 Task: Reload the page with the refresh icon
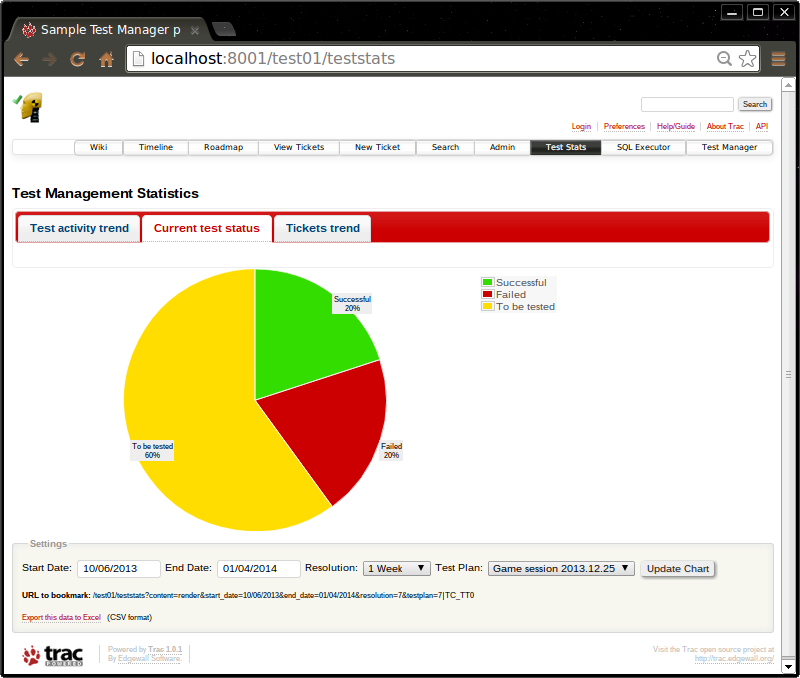click(x=77, y=59)
